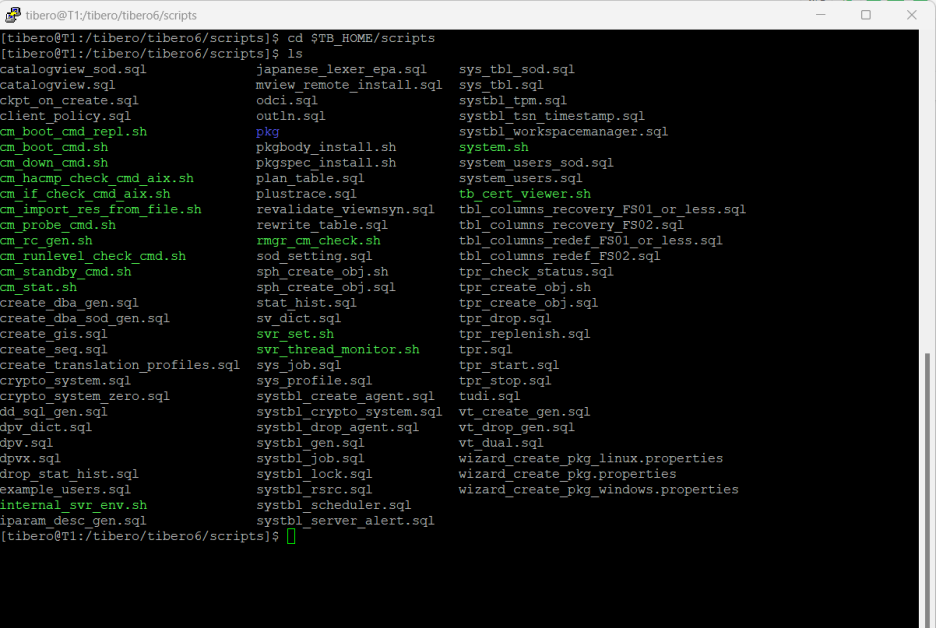Click file catalogview.sql

57,85
